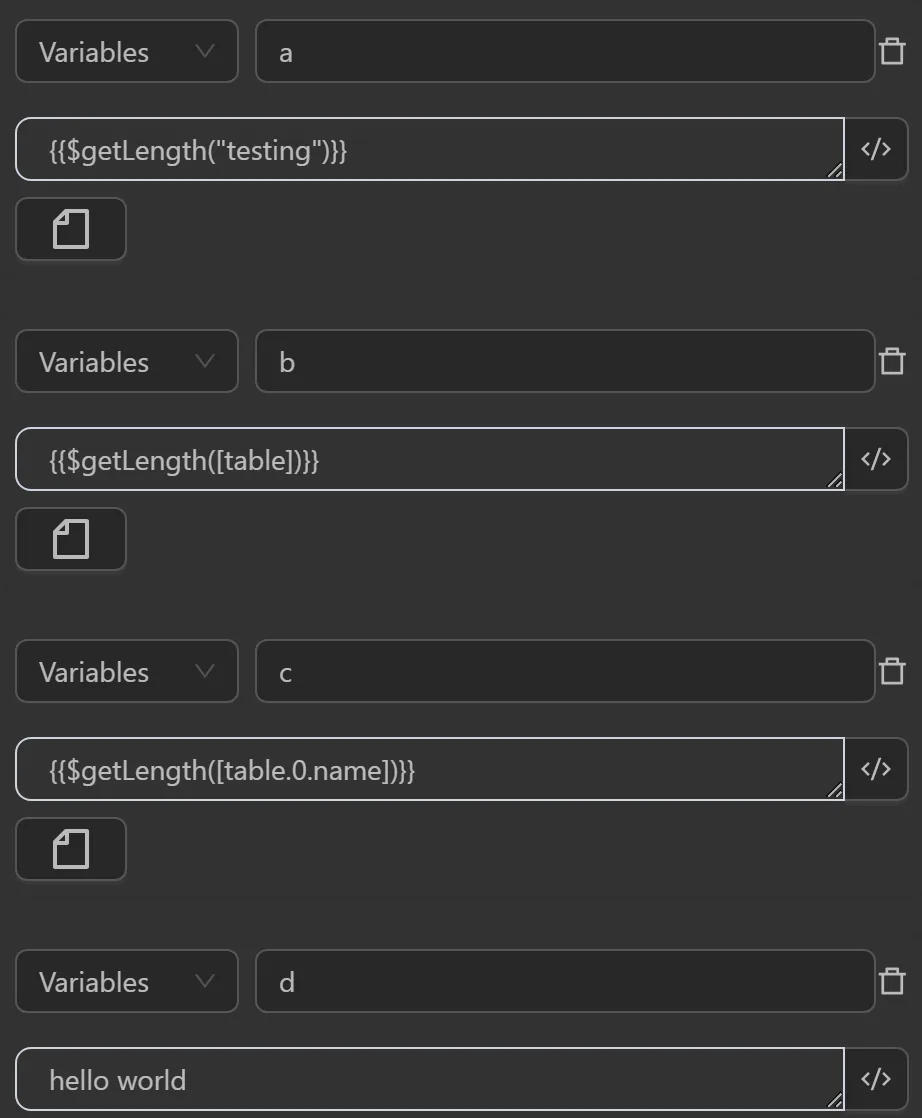Open Variables dropdown for variable a
This screenshot has width=922, height=1118.
click(127, 51)
